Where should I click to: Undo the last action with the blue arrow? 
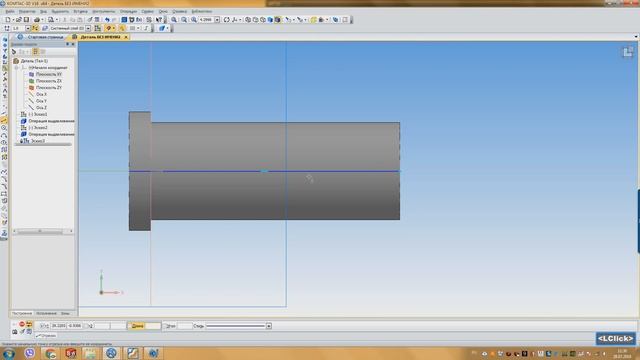(107, 20)
